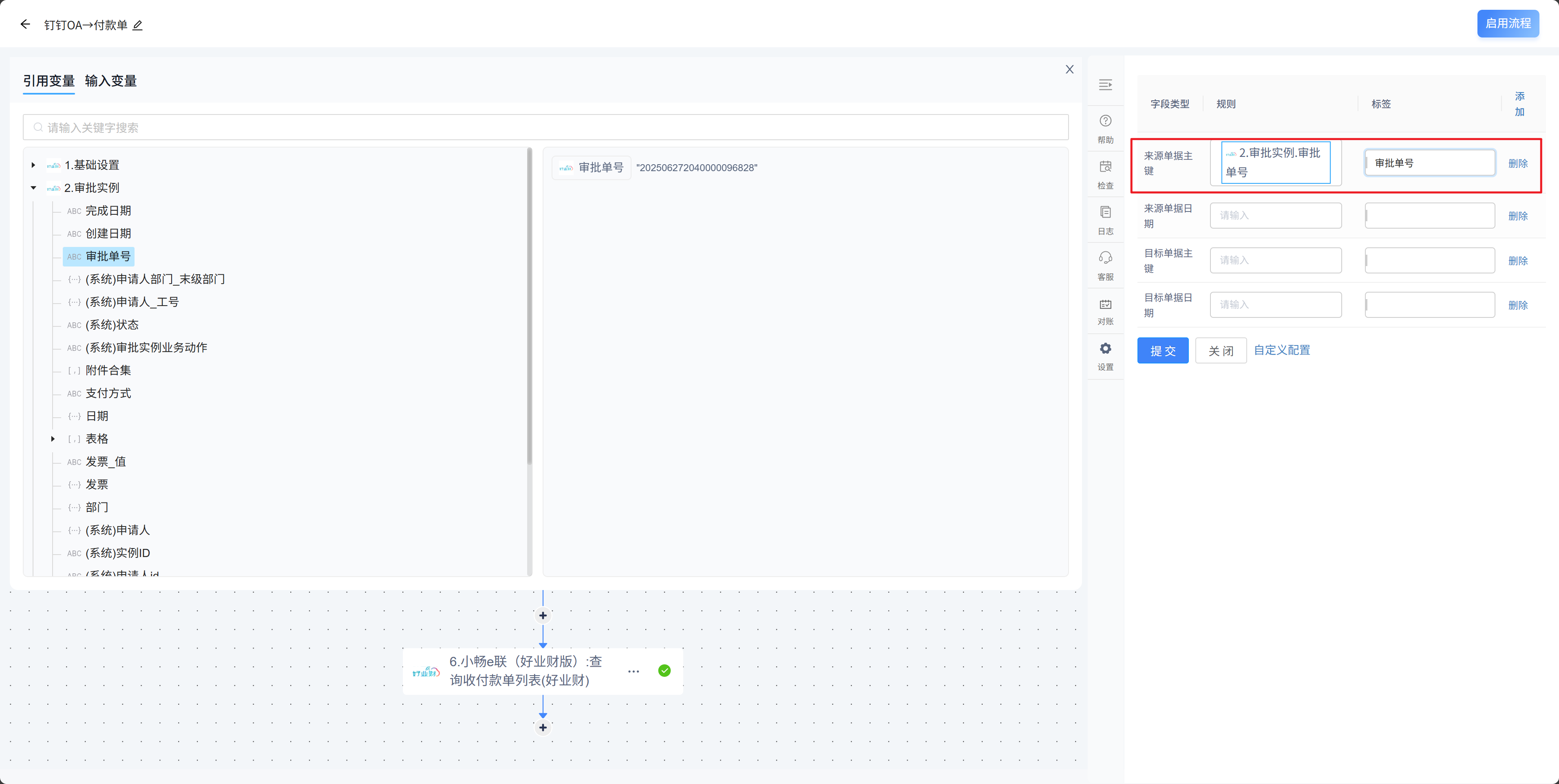Image resolution: width=1559 pixels, height=784 pixels.
Task: Collapse the 2.审批实例 tree node
Action: point(34,188)
